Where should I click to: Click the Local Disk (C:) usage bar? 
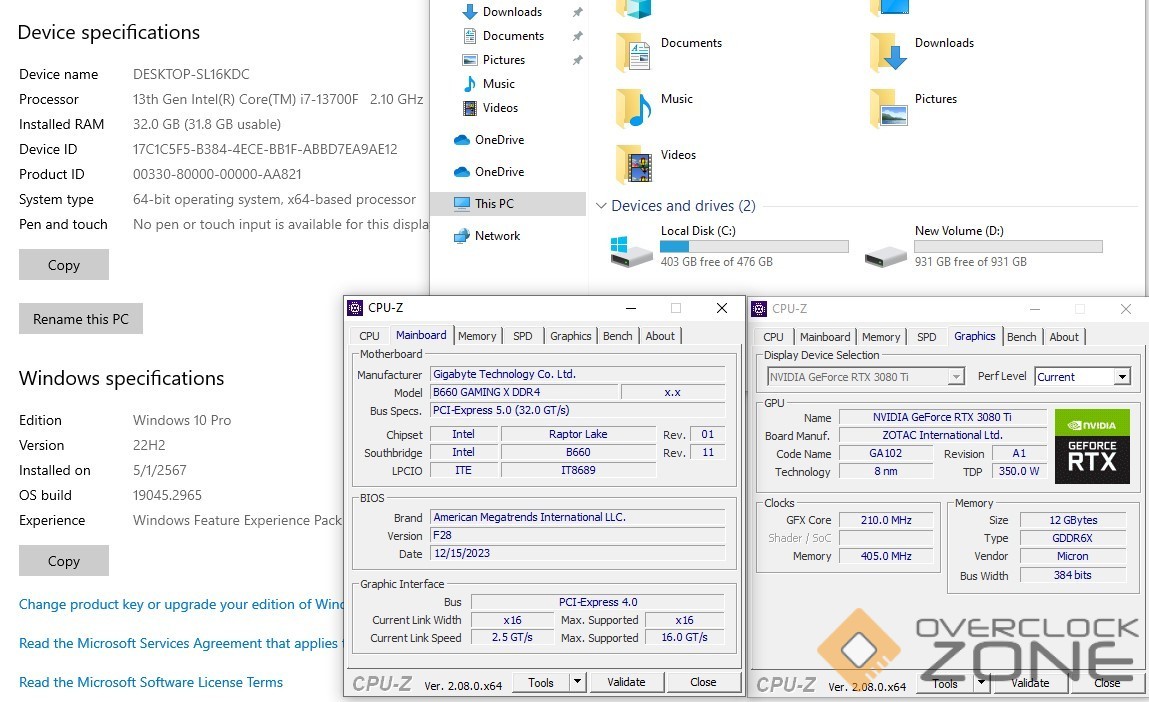click(x=754, y=246)
